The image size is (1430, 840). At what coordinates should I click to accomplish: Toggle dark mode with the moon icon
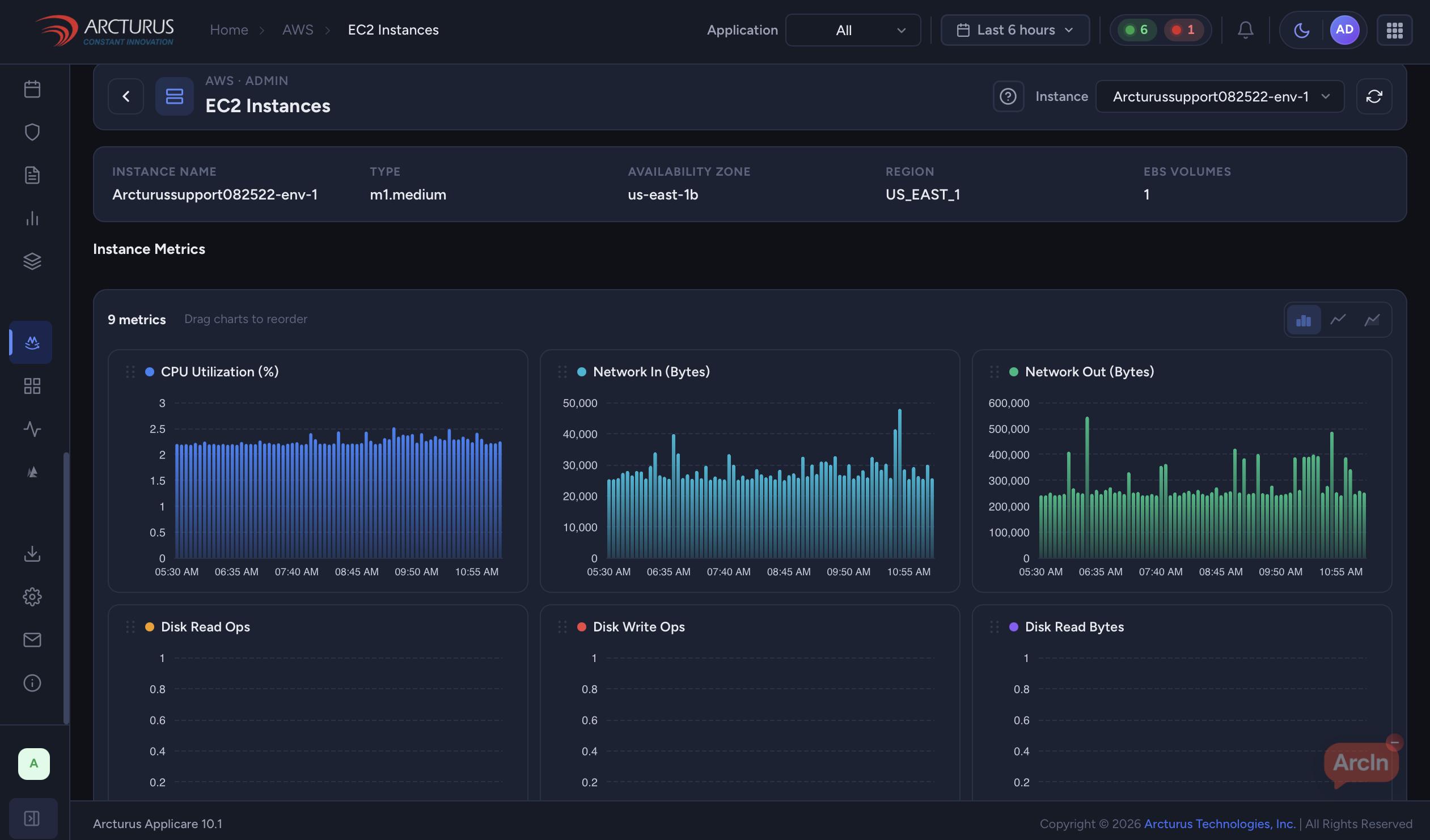[1302, 30]
